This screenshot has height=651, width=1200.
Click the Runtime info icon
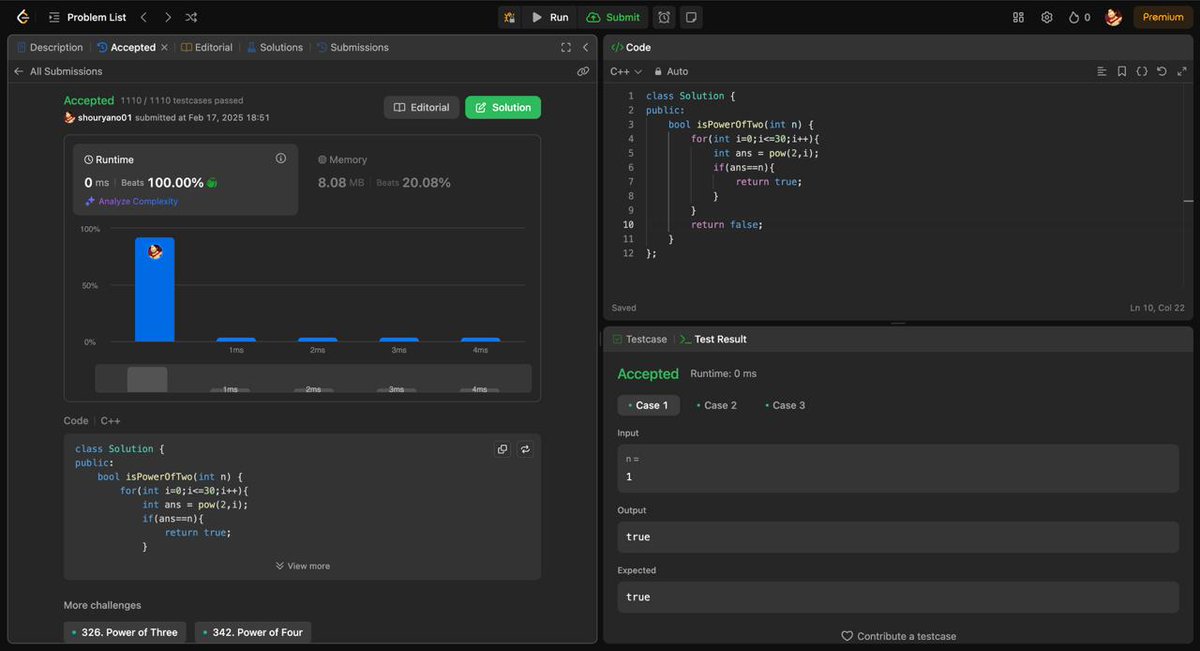(280, 158)
